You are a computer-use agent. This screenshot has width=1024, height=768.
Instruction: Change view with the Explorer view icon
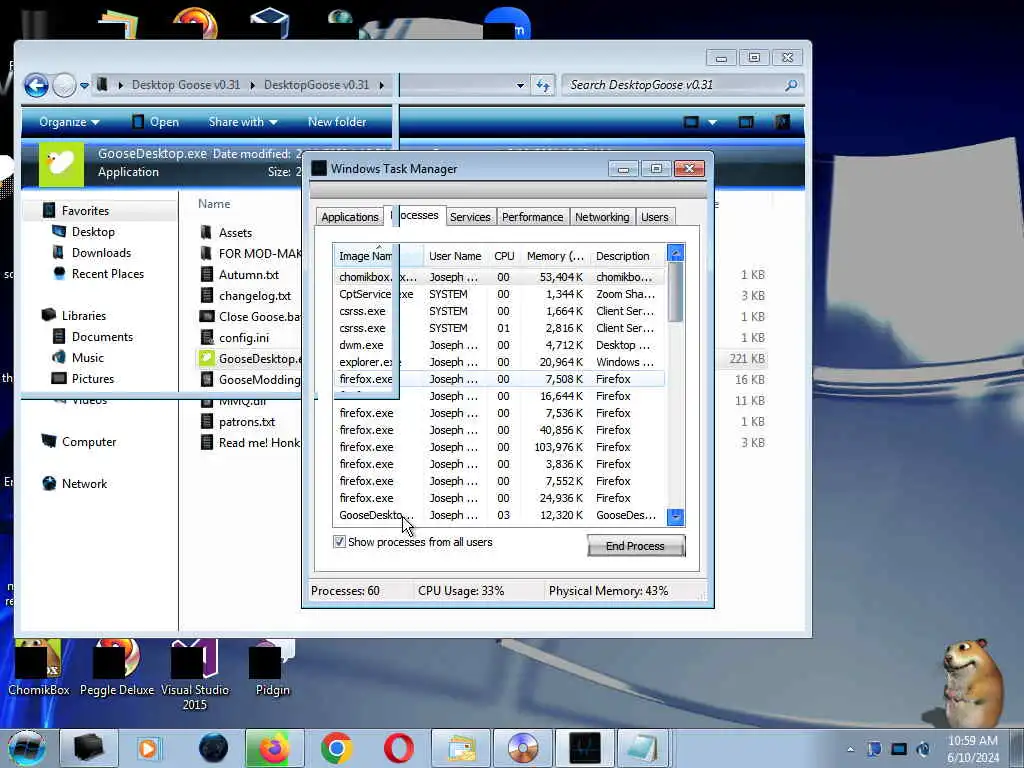[691, 122]
